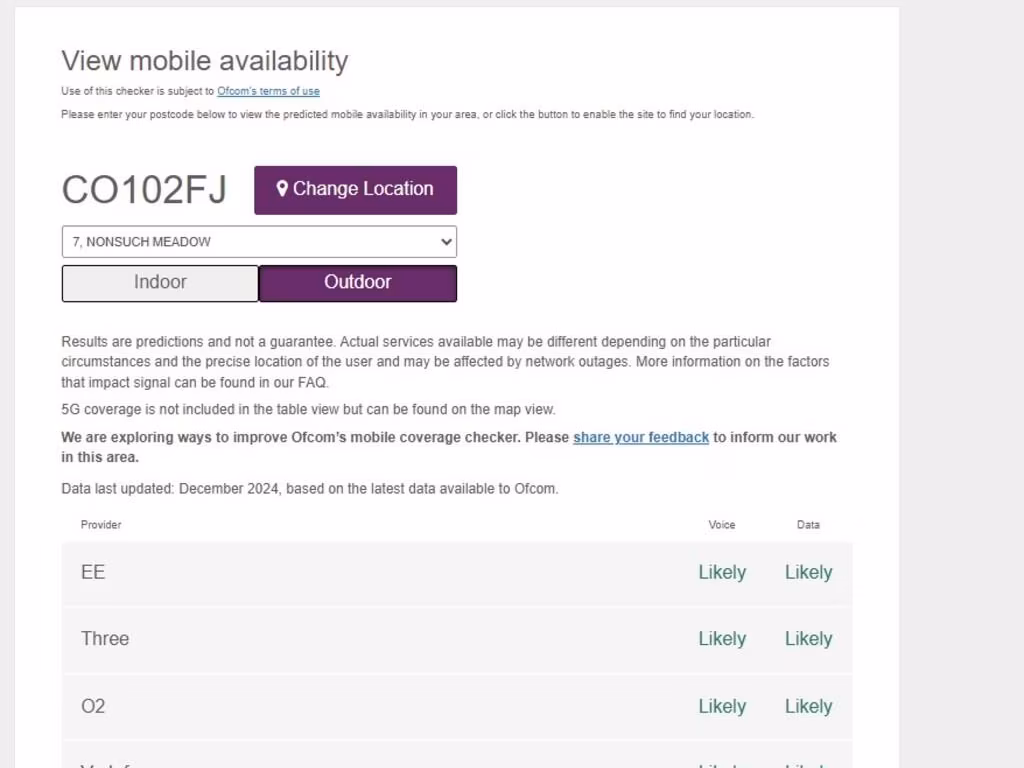Open the 7, Nonsuch Meadow address dropdown
The image size is (1024, 768).
(x=250, y=242)
